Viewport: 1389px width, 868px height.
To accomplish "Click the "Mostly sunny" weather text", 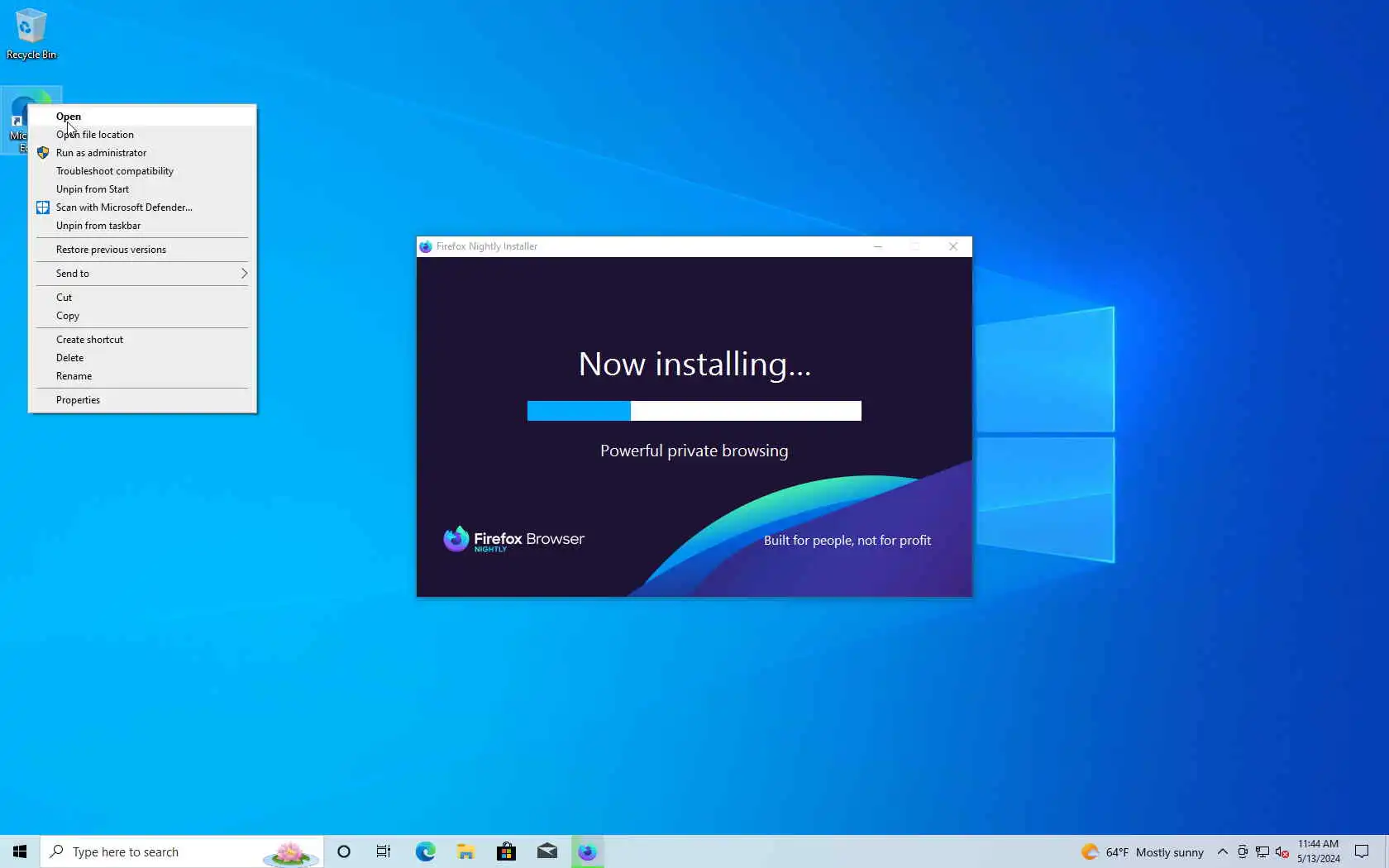I will [x=1169, y=852].
